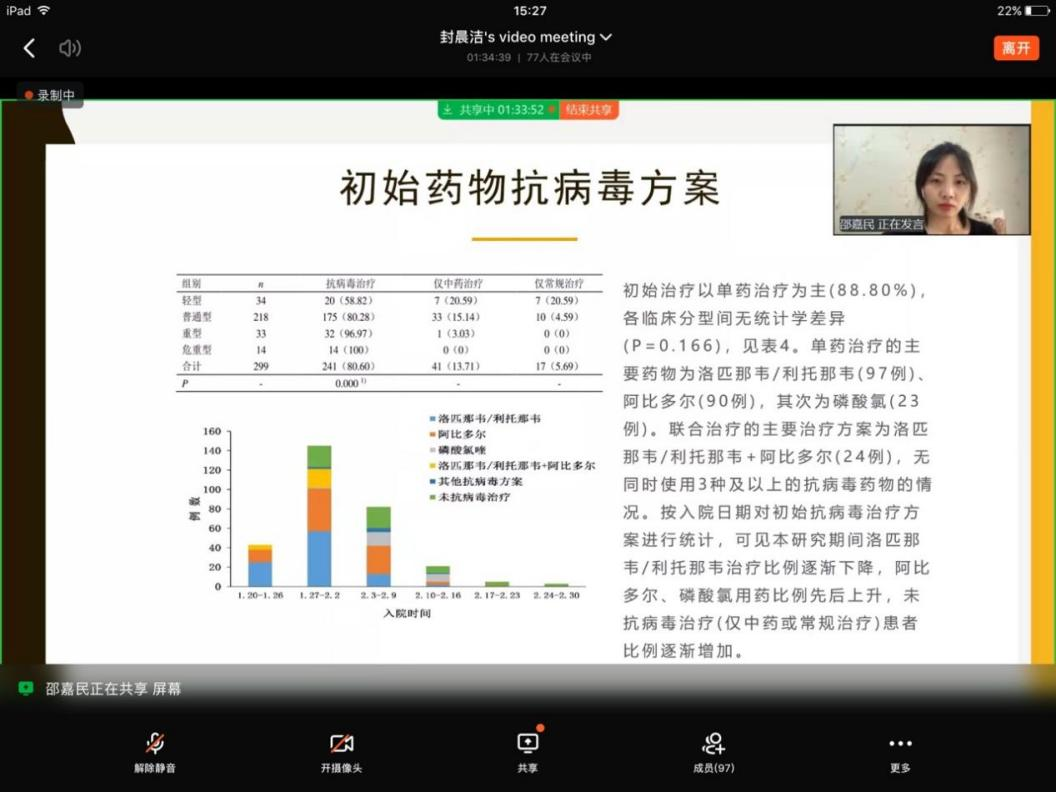Toggle the speaker audio output icon
The width and height of the screenshot is (1056, 792).
pyautogui.click(x=69, y=48)
